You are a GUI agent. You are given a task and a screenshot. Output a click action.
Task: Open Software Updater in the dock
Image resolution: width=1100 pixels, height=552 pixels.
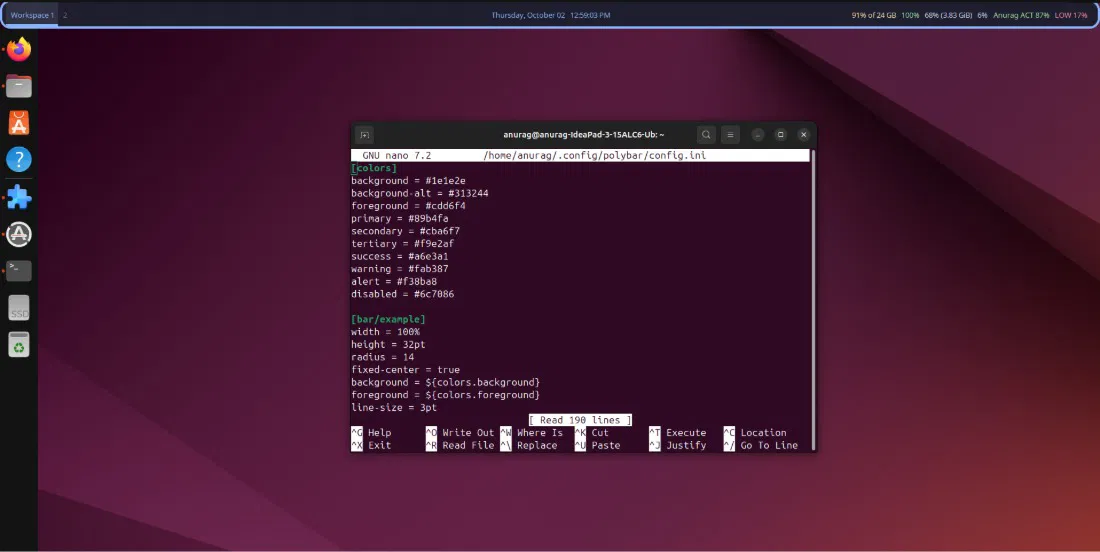(x=19, y=234)
